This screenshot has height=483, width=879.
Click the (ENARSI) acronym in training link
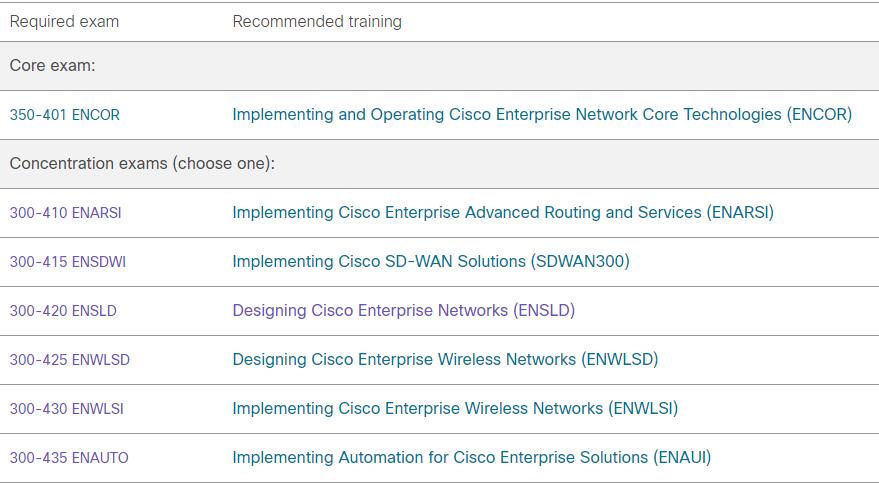tap(740, 212)
